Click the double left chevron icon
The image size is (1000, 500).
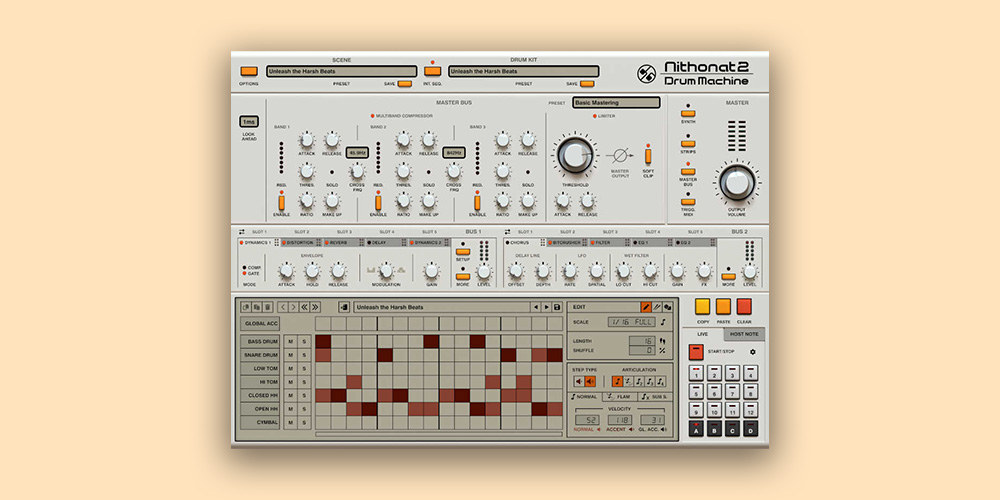tap(304, 307)
